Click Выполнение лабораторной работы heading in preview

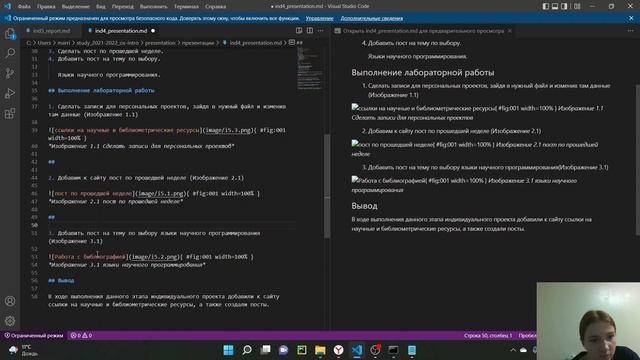tap(423, 73)
